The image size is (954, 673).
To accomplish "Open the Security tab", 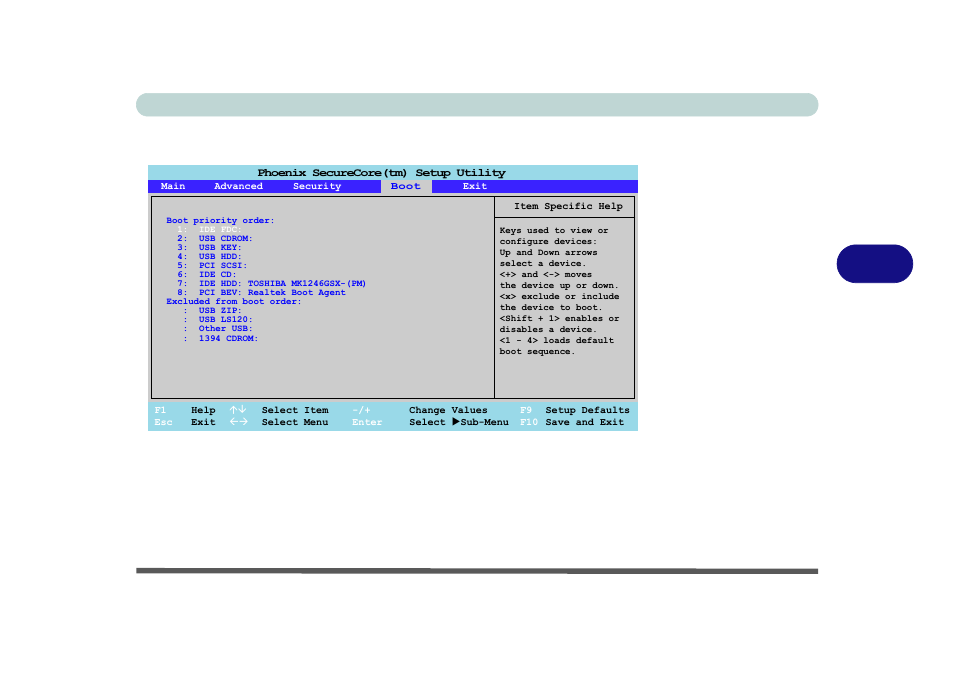I will [317, 186].
